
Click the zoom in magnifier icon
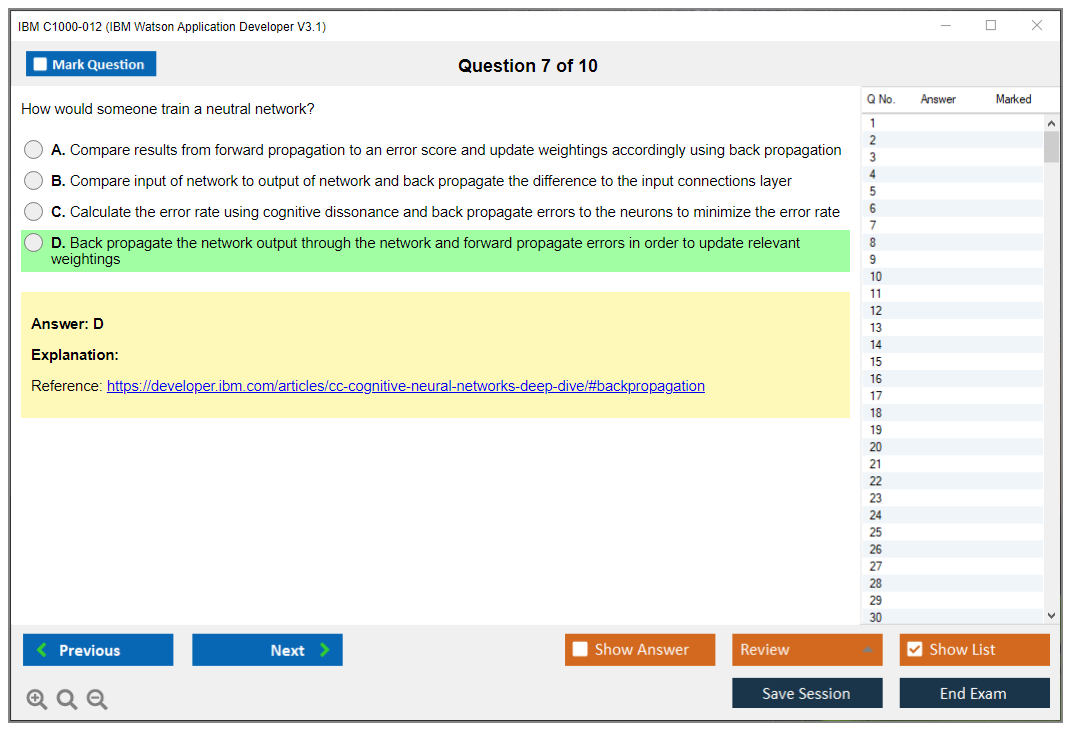point(36,700)
